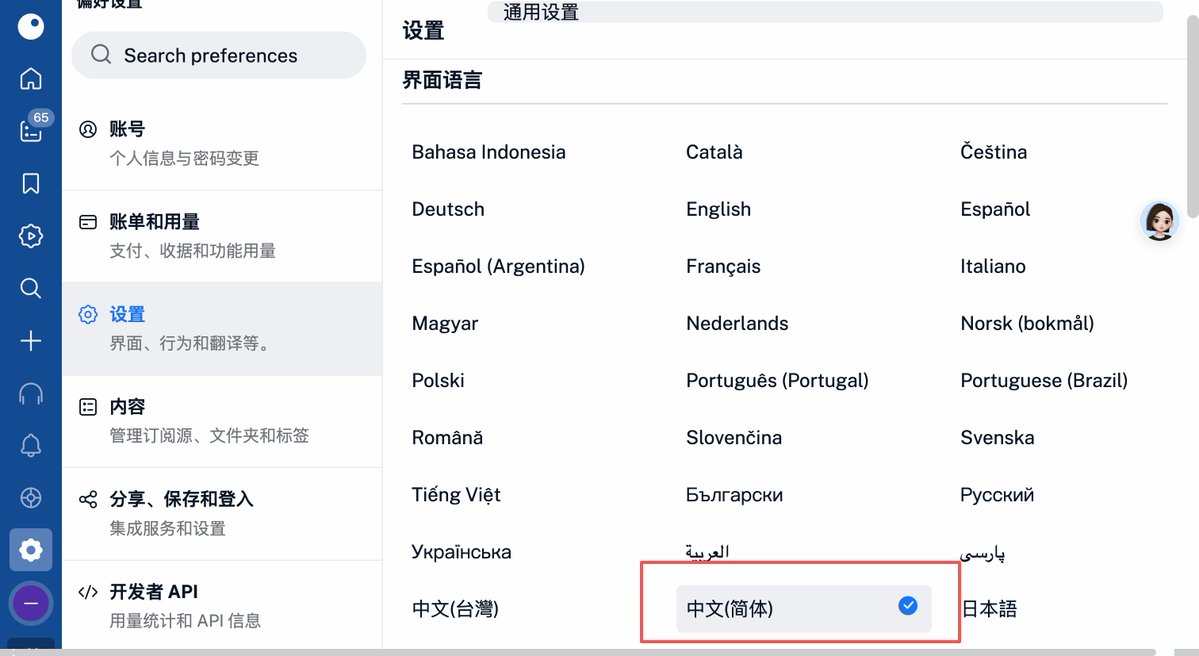Open the Home icon in sidebar

point(31,79)
